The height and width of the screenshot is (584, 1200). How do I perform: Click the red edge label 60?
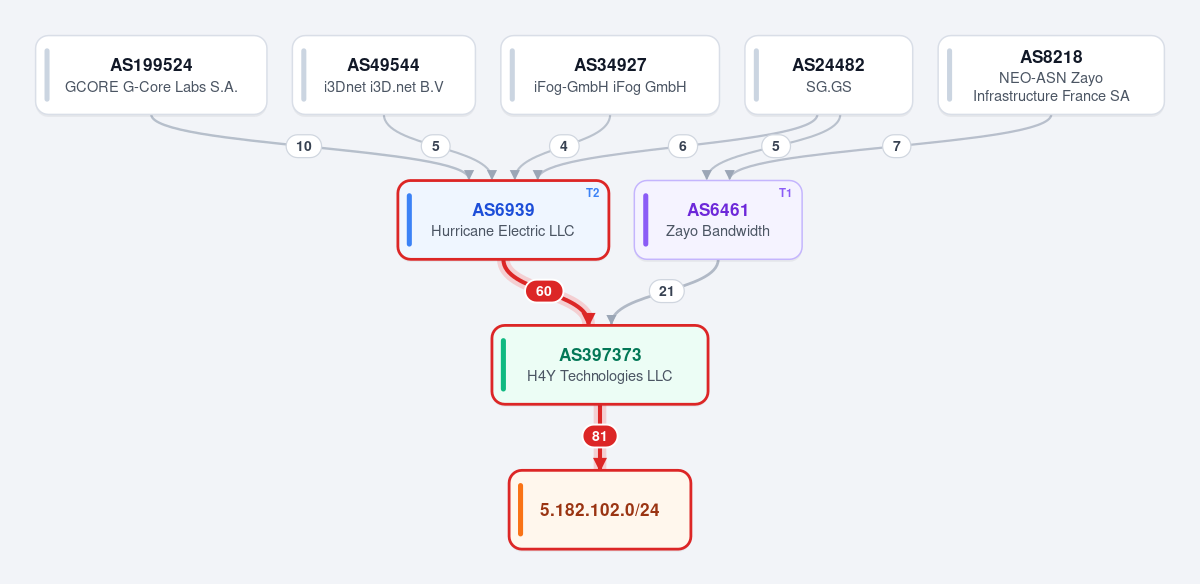coord(543,291)
